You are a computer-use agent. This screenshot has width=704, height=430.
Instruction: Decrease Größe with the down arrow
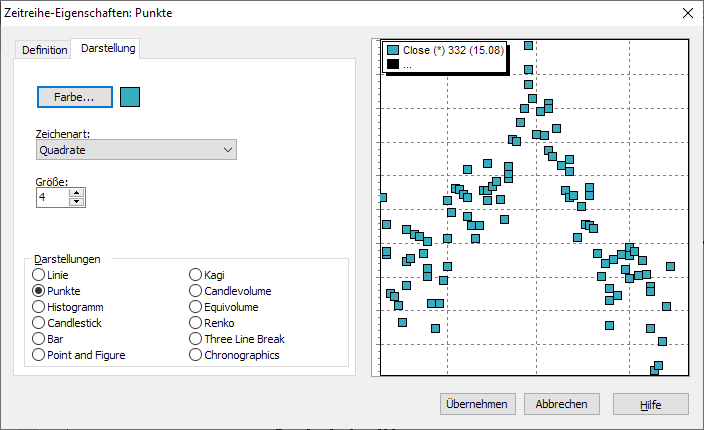click(77, 202)
